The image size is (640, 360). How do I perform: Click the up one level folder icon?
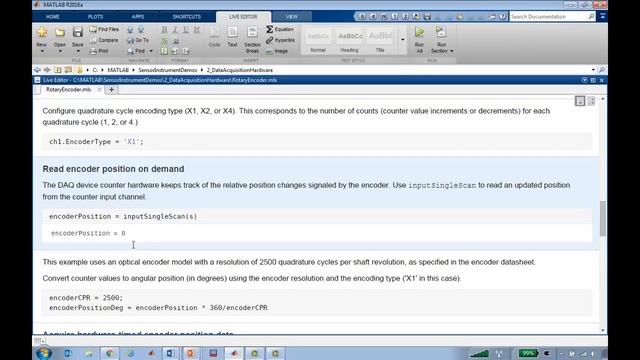(58, 70)
